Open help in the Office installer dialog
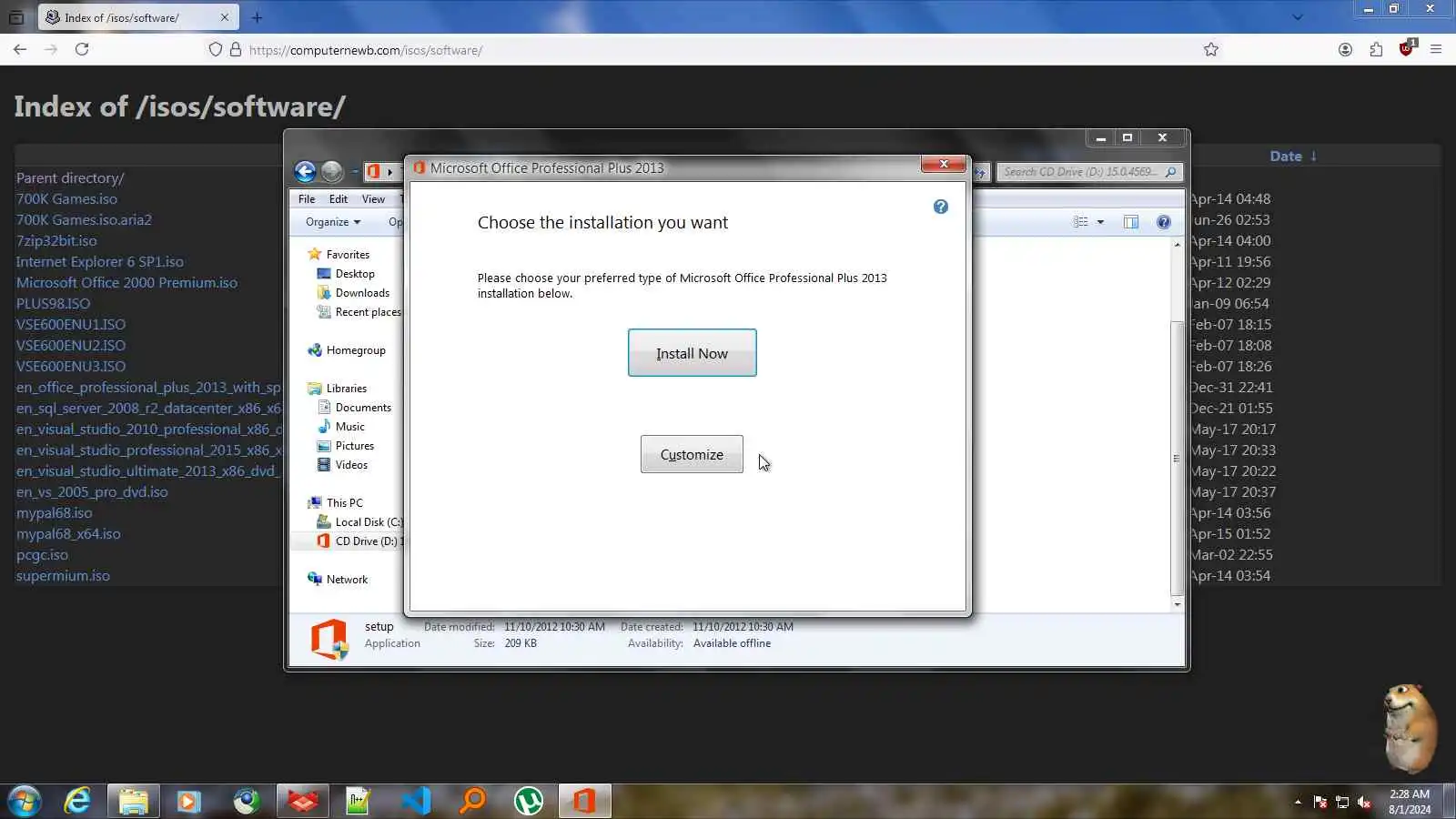1456x819 pixels. [x=941, y=207]
